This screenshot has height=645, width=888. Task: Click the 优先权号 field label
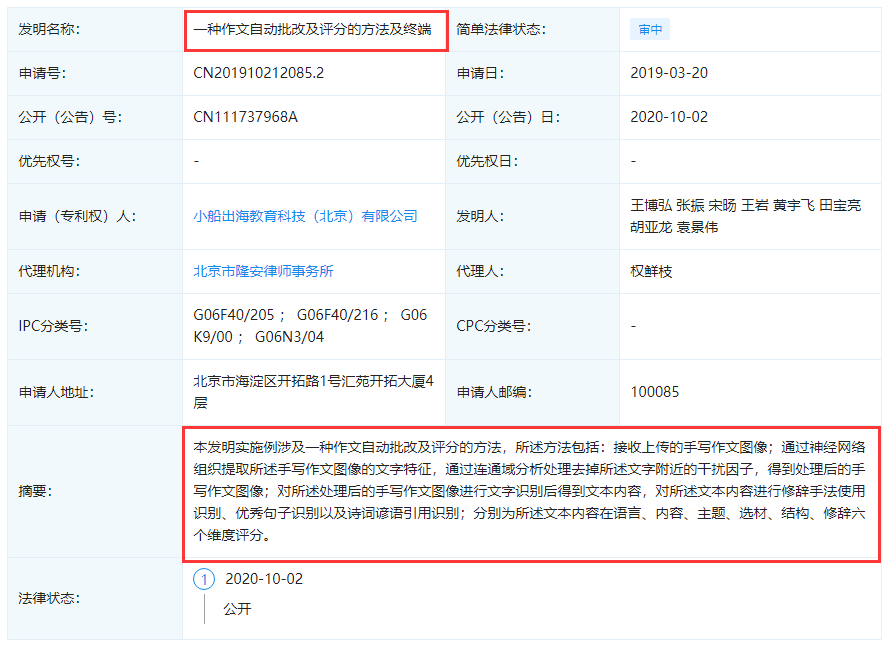click(x=49, y=161)
